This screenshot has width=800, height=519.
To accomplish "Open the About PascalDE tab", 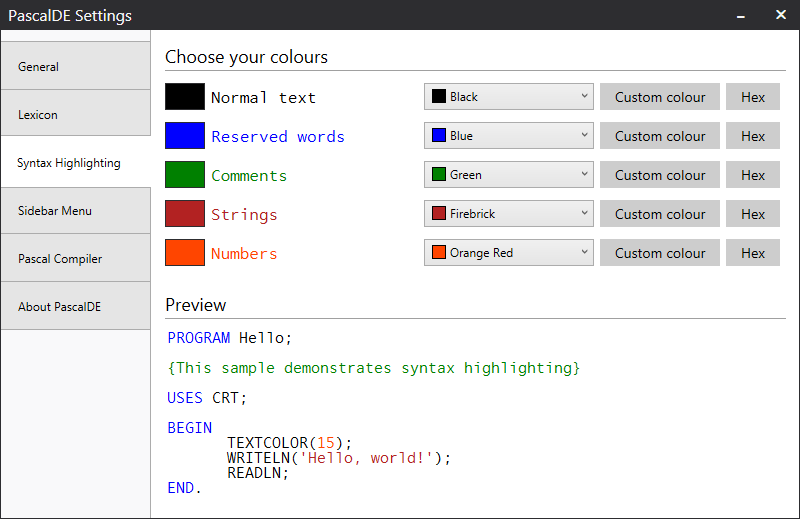I will click(76, 307).
